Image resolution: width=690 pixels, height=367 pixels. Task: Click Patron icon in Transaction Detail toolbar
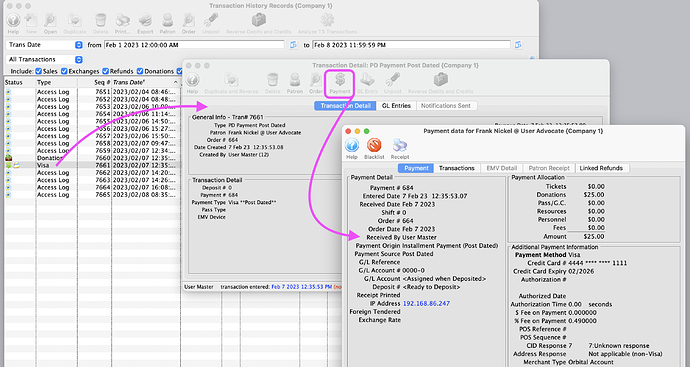[x=294, y=80]
